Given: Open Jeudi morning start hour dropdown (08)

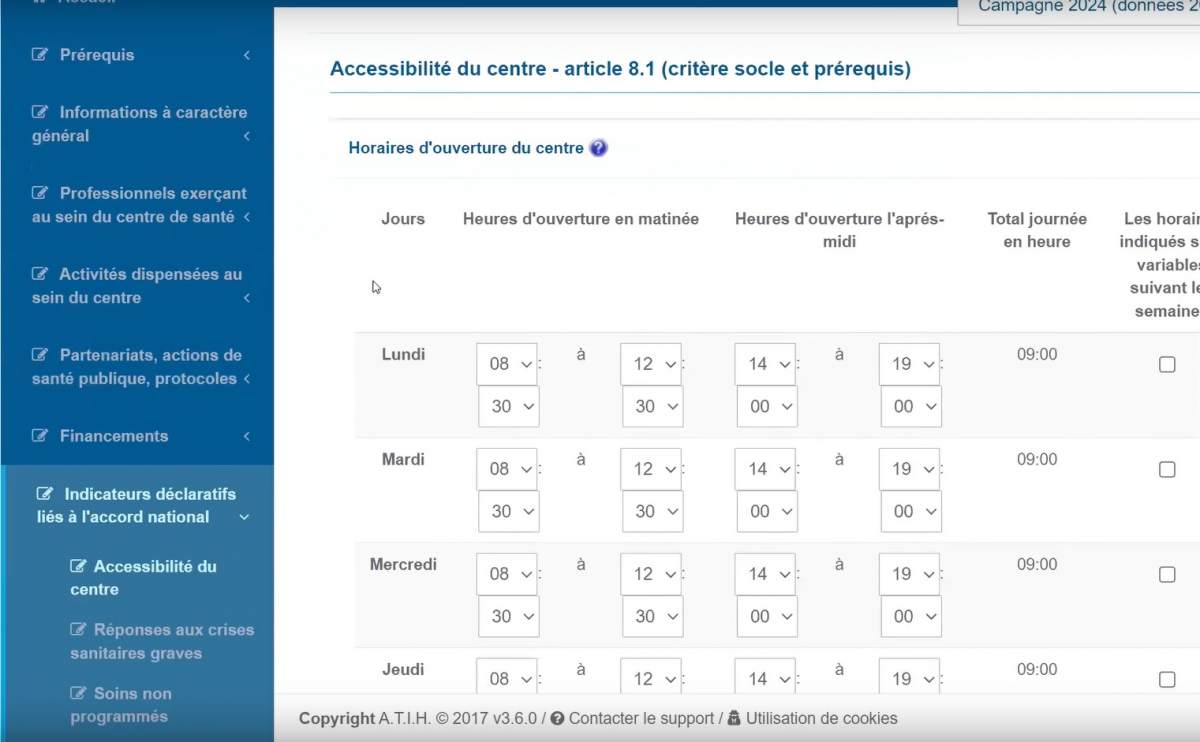Looking at the screenshot, I should point(507,677).
